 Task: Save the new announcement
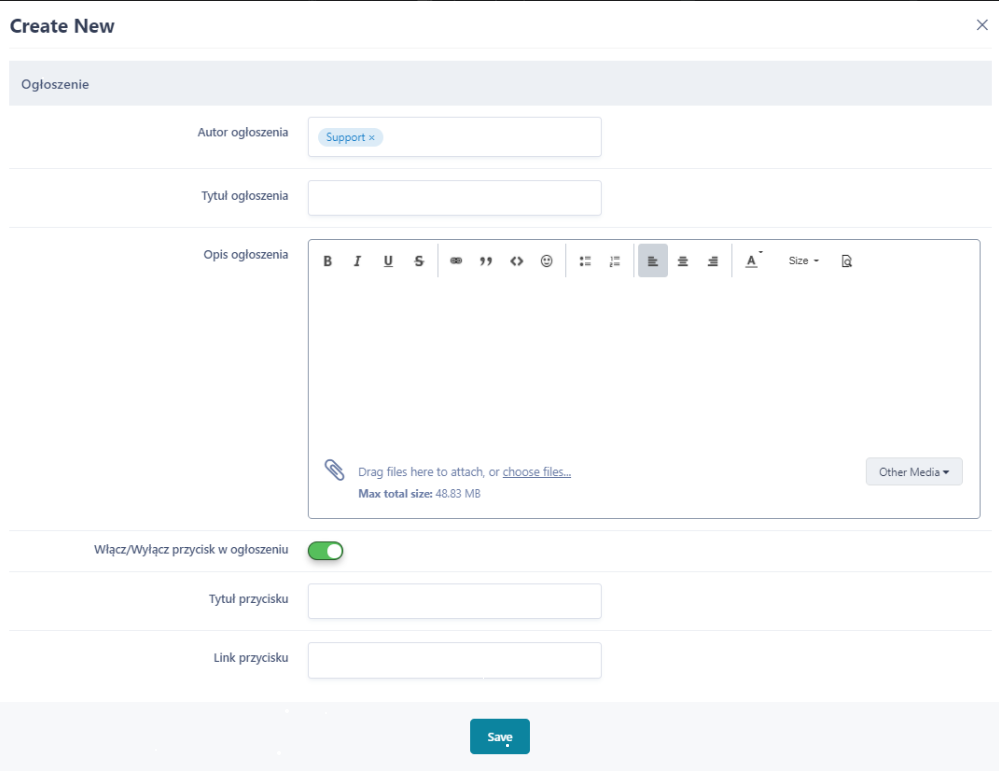[x=500, y=737]
